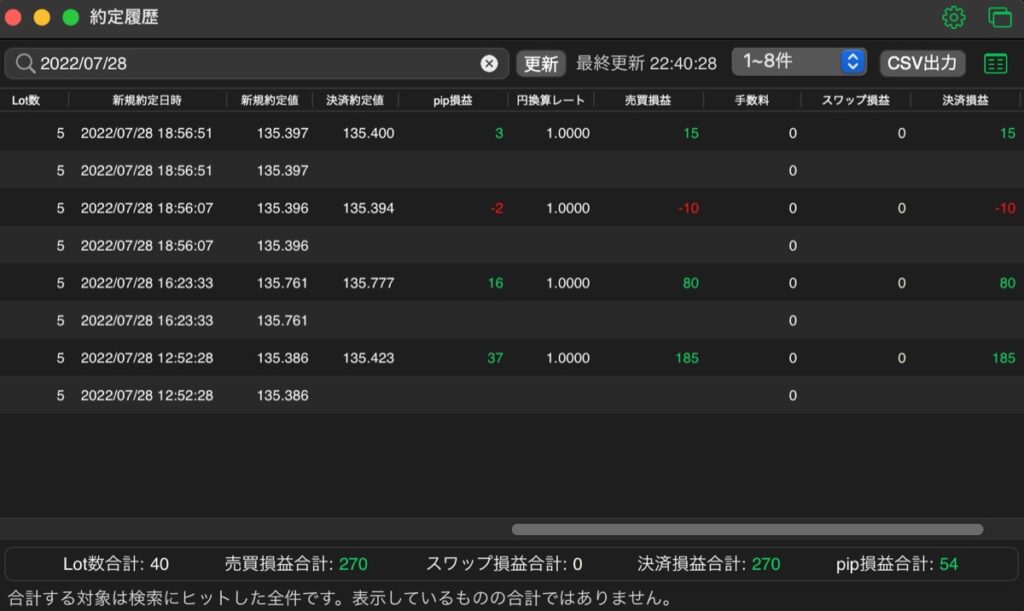Sort by 売買損益 column header
This screenshot has width=1024, height=611.
pos(647,100)
